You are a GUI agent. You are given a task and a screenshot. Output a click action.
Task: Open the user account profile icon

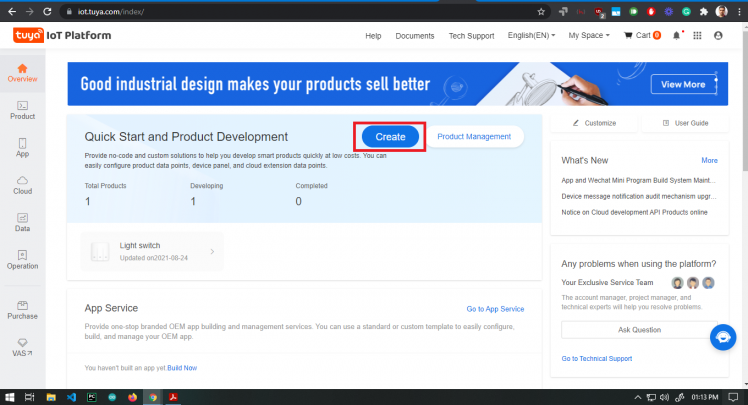[x=718, y=35]
